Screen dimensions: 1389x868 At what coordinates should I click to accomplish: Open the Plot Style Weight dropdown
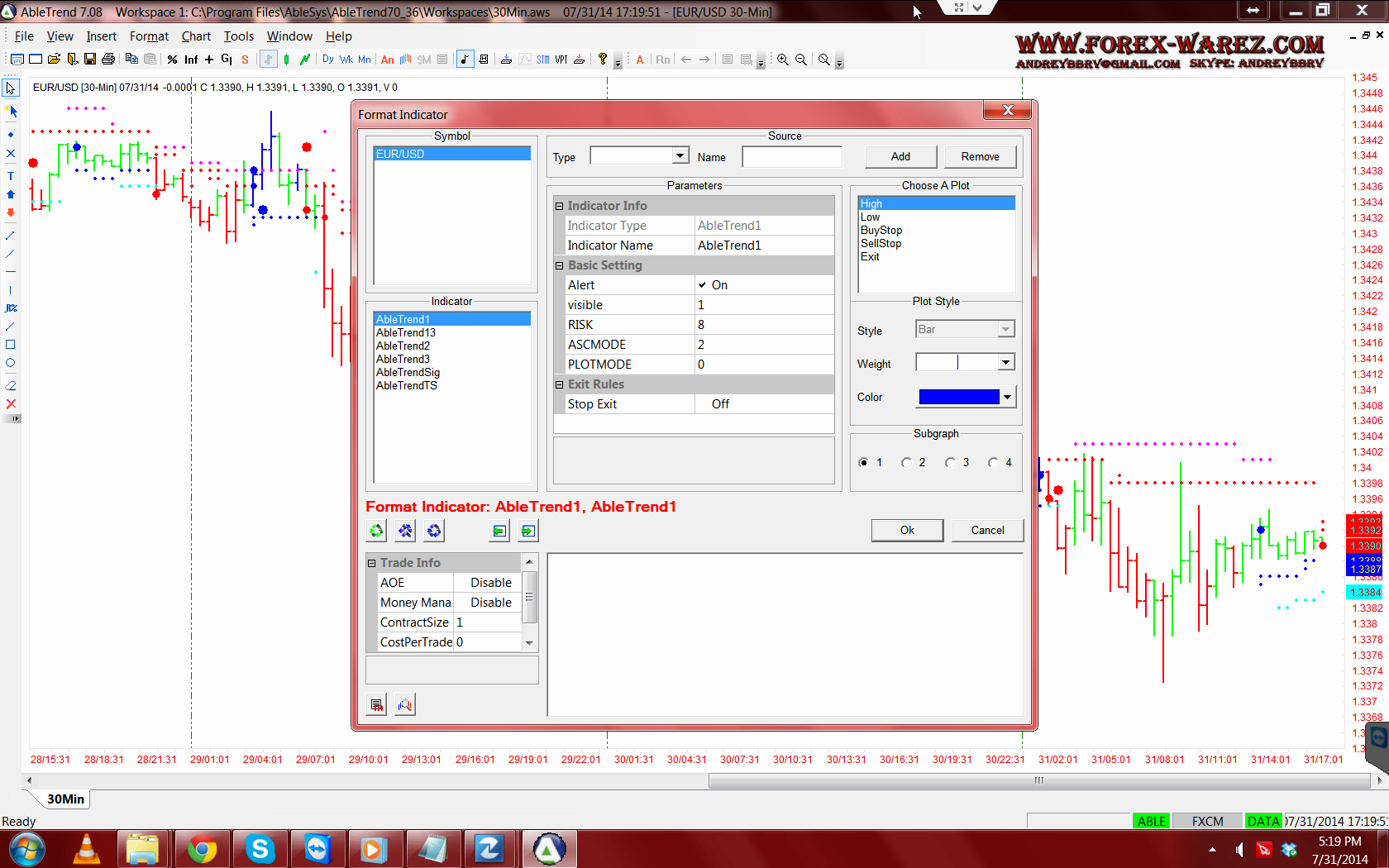tap(1005, 363)
